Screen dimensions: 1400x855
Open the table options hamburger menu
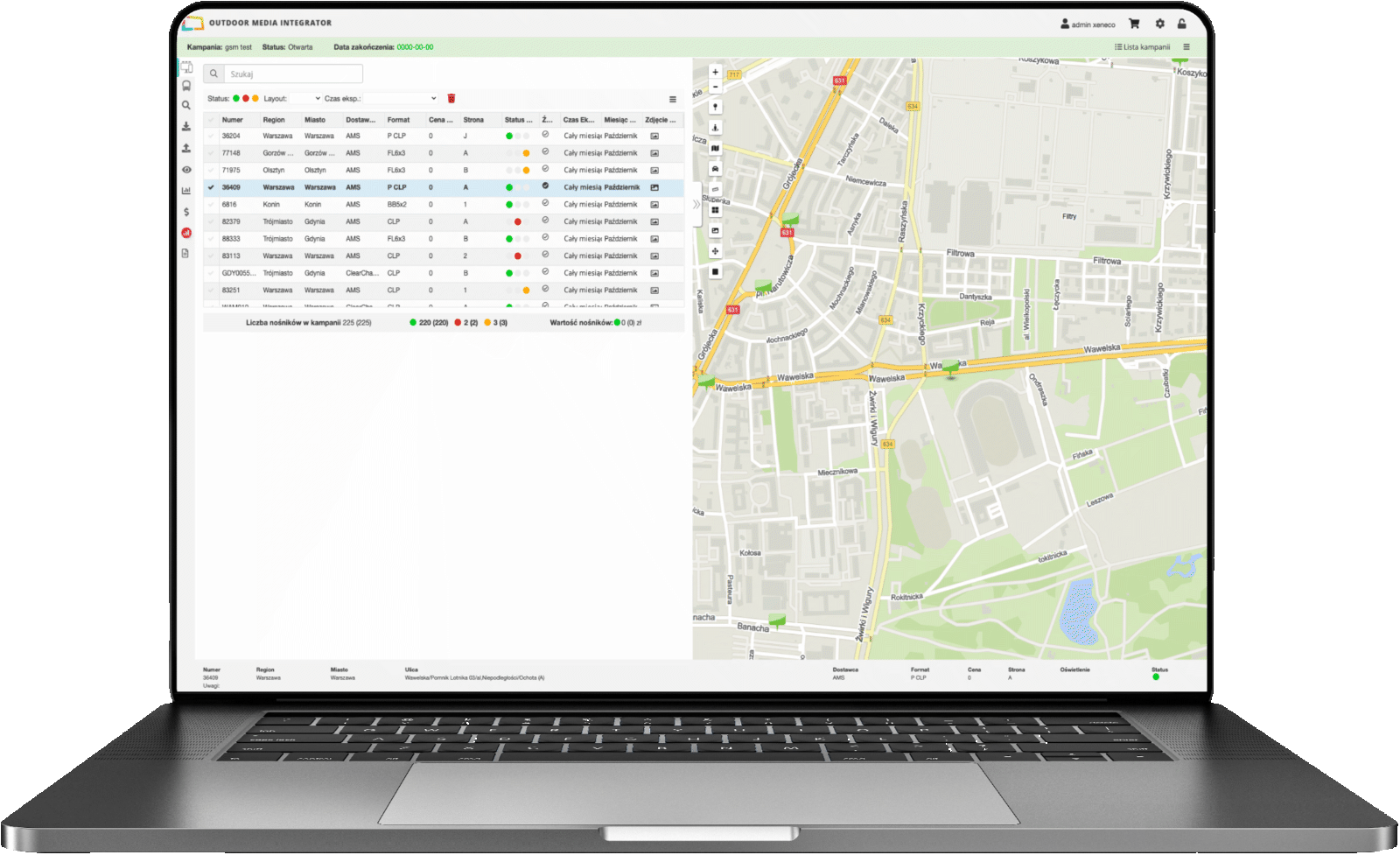coord(673,100)
